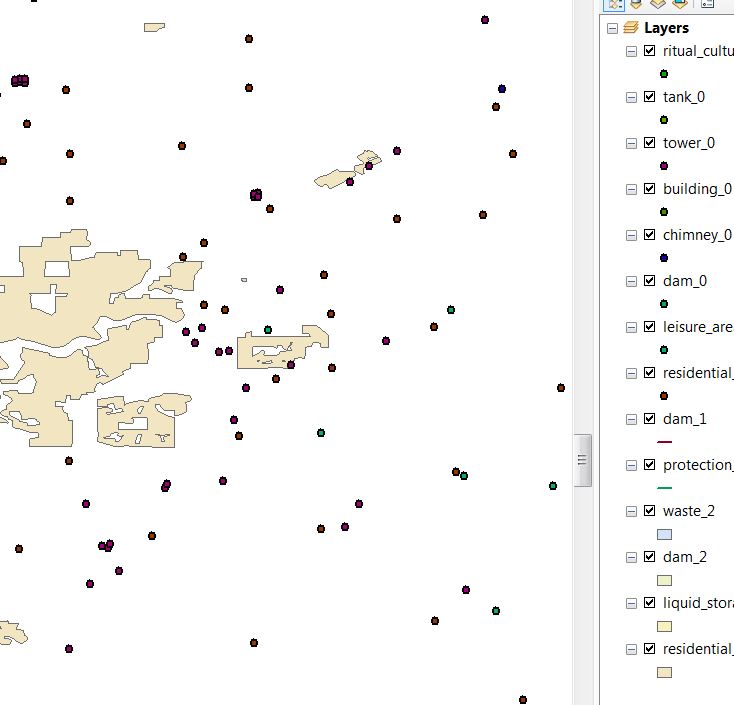Collapse the Layers data frame
The width and height of the screenshot is (734, 705).
(x=612, y=29)
